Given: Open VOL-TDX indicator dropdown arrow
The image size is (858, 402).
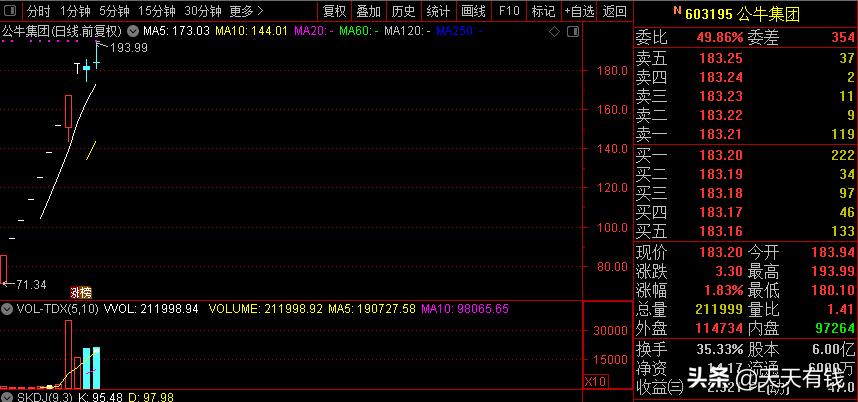Looking at the screenshot, I should (7, 309).
